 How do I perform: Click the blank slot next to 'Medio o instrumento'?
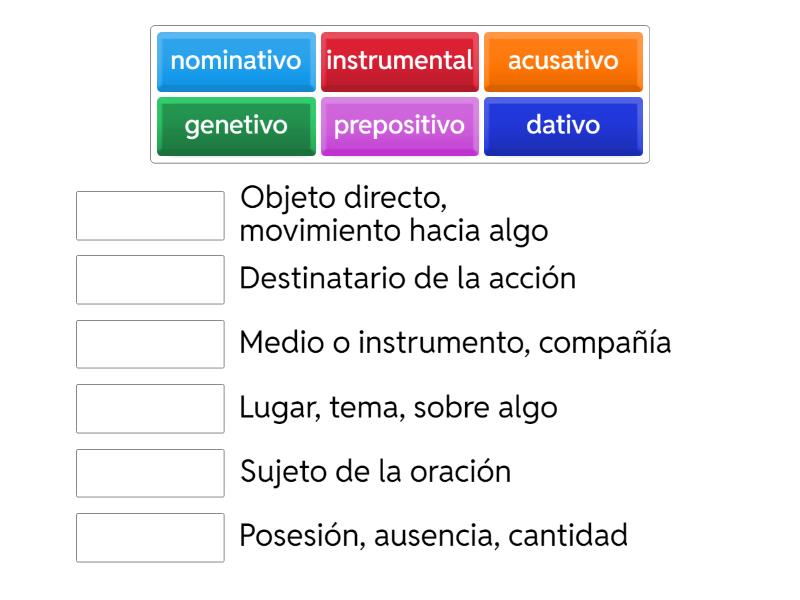pos(150,344)
